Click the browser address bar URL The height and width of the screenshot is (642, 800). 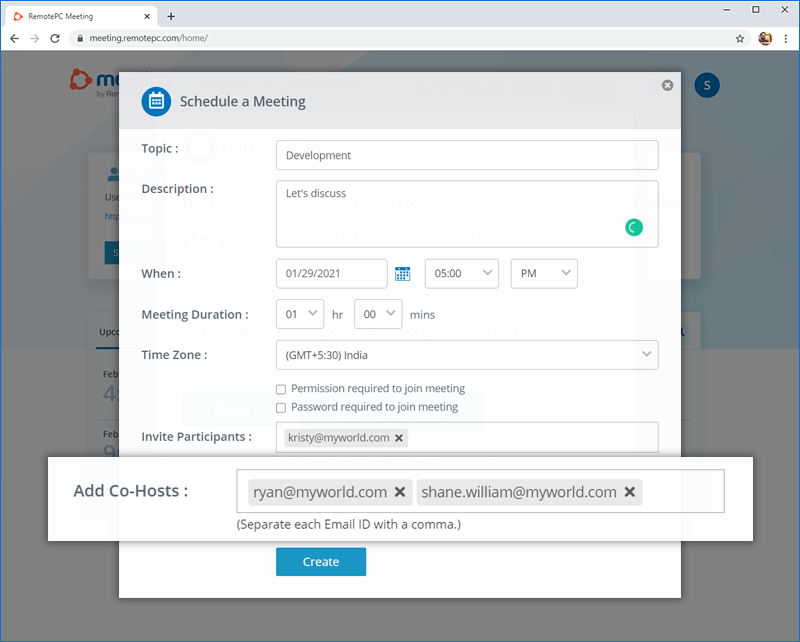click(x=148, y=38)
